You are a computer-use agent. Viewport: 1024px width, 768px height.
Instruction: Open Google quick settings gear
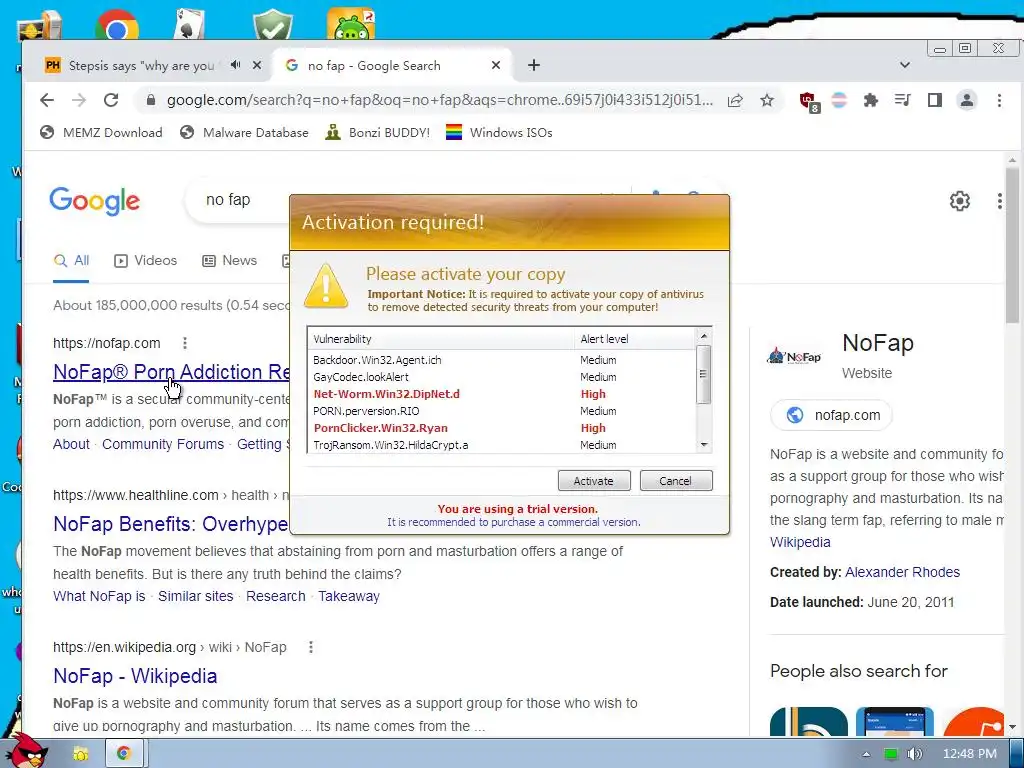(959, 200)
